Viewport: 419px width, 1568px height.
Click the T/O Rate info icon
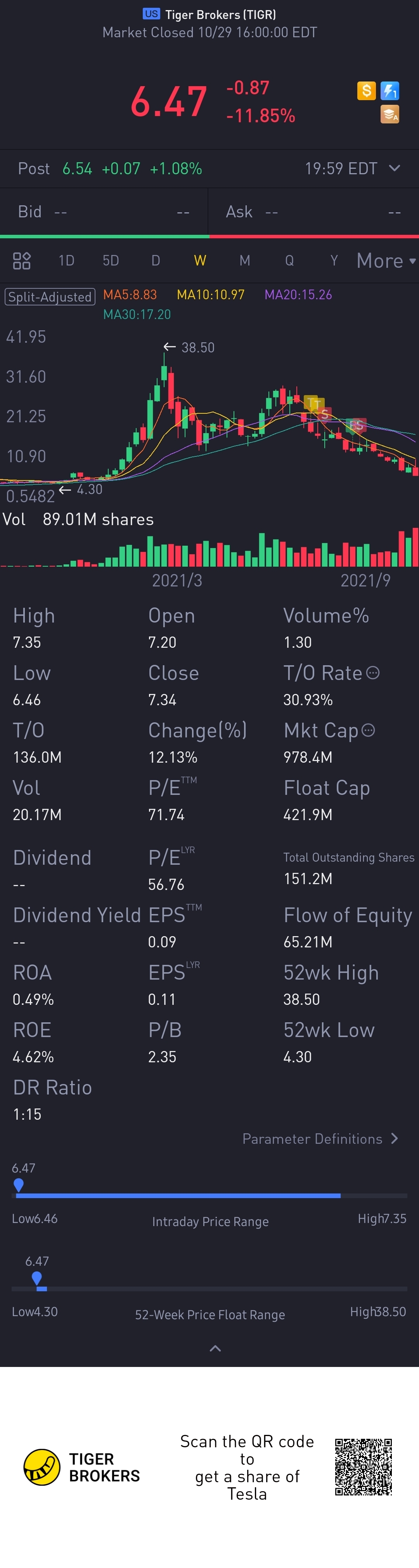pos(373,673)
